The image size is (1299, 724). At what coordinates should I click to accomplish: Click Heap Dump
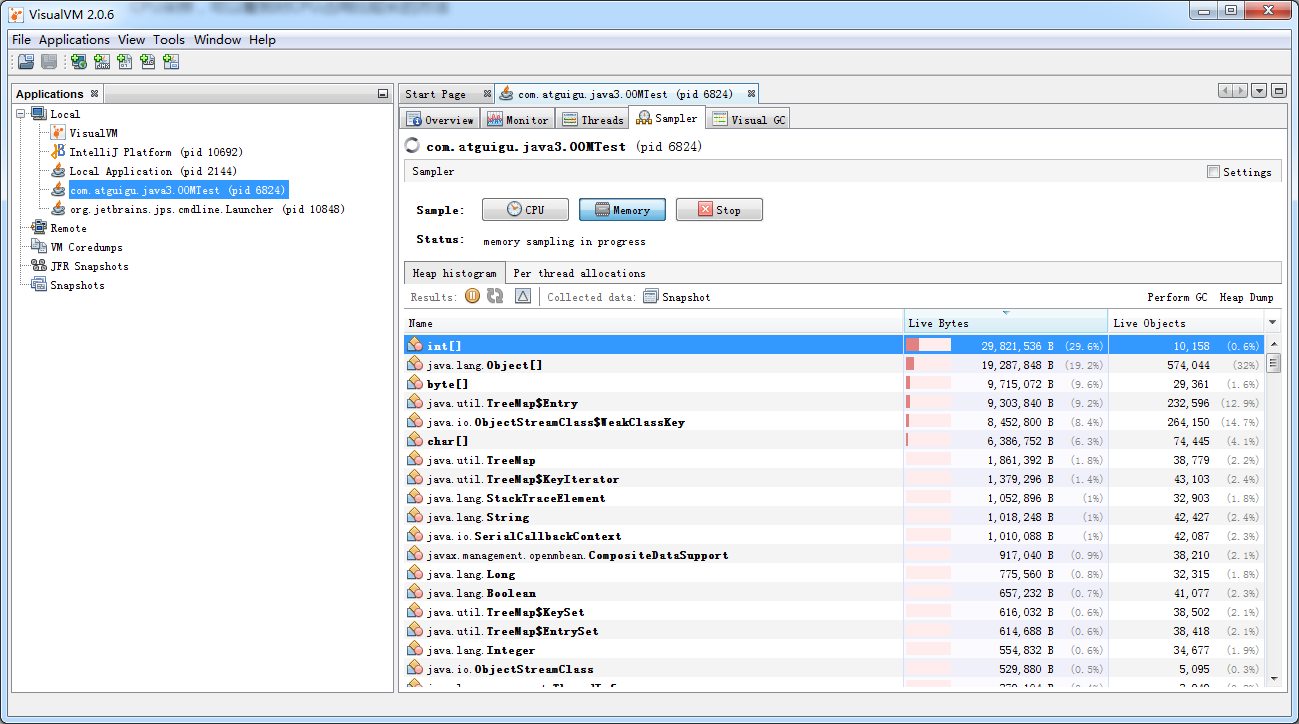[x=1246, y=297]
